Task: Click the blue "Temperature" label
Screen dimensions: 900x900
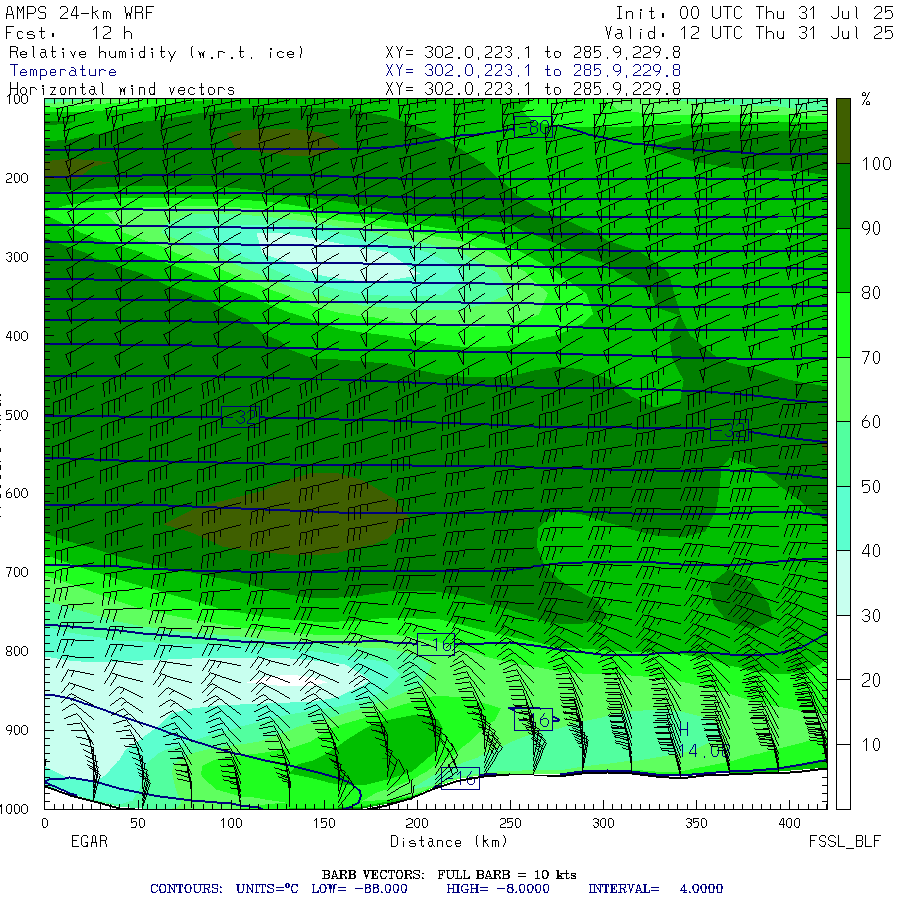Action: click(x=63, y=71)
